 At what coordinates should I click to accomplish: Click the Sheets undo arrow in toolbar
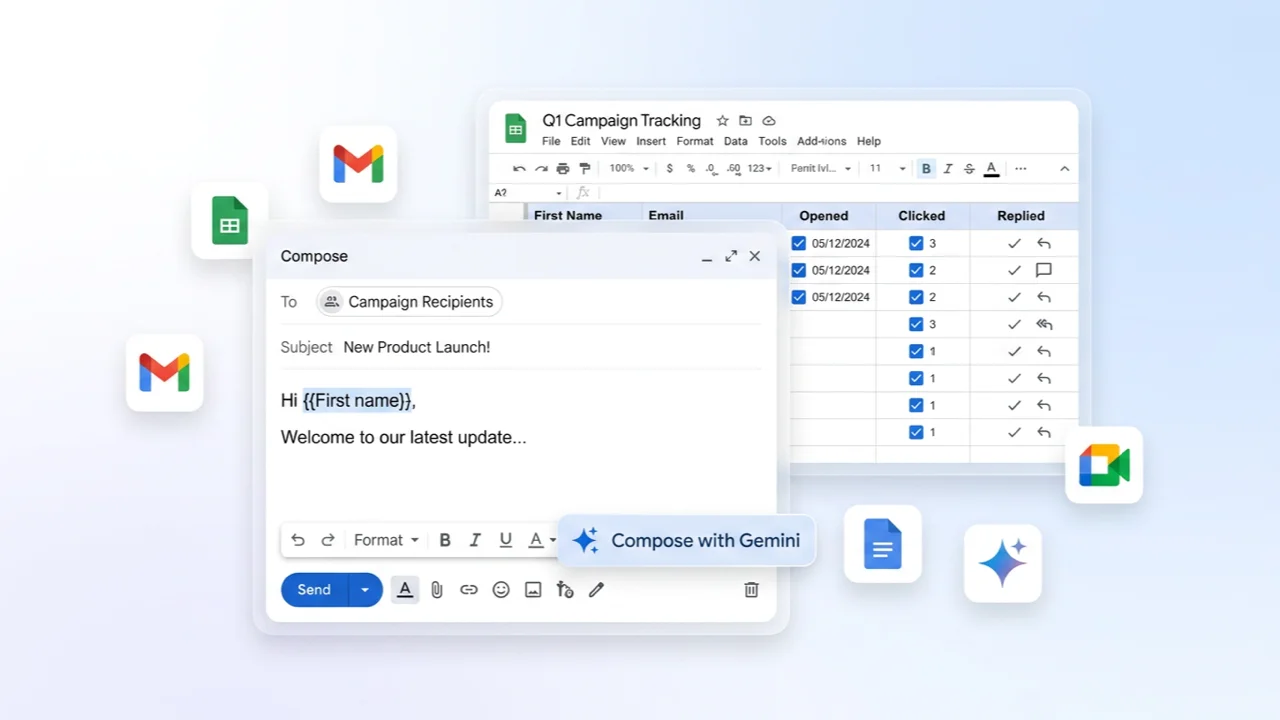pos(519,169)
